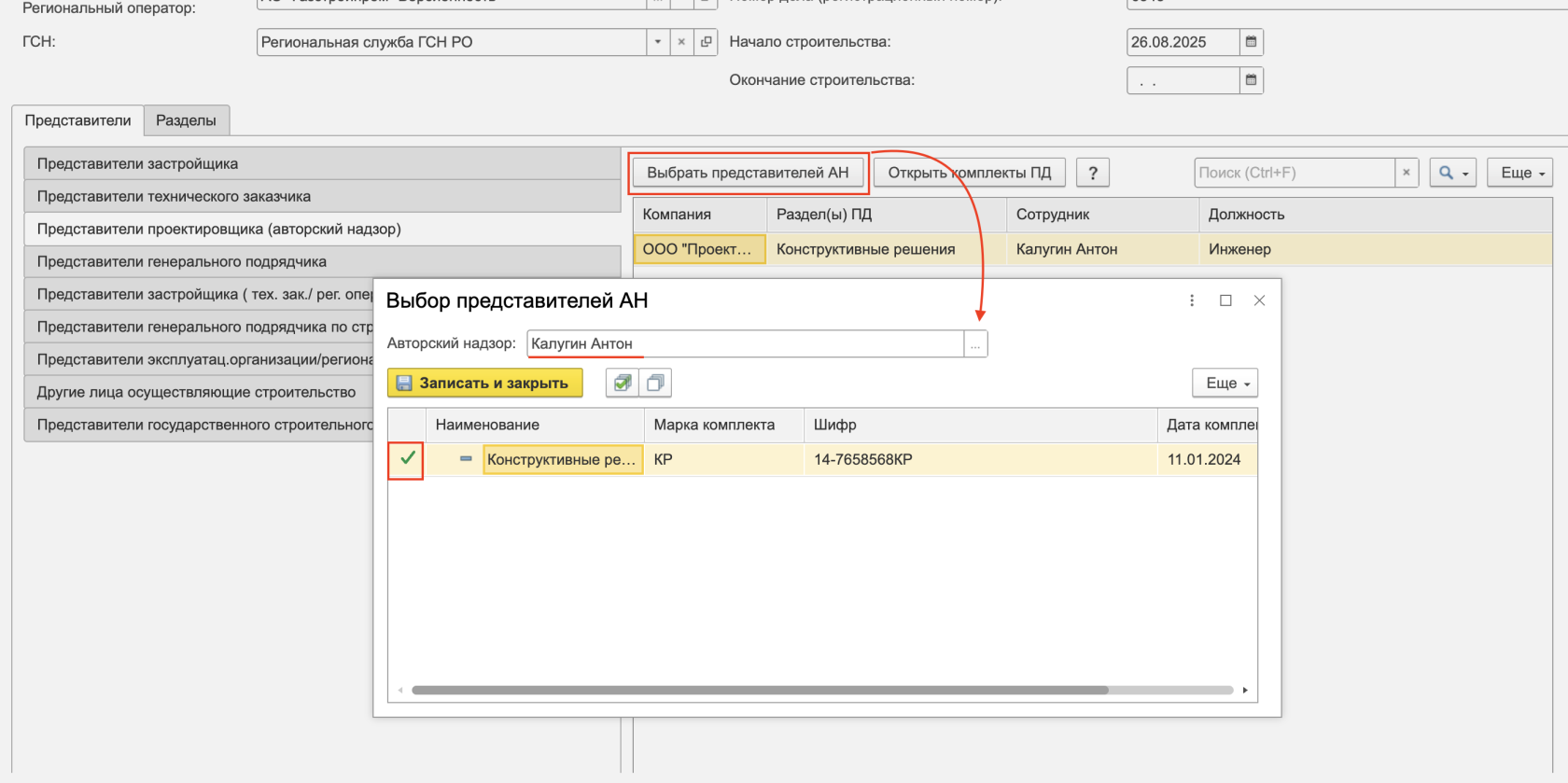Click the Должность column header

click(1375, 215)
